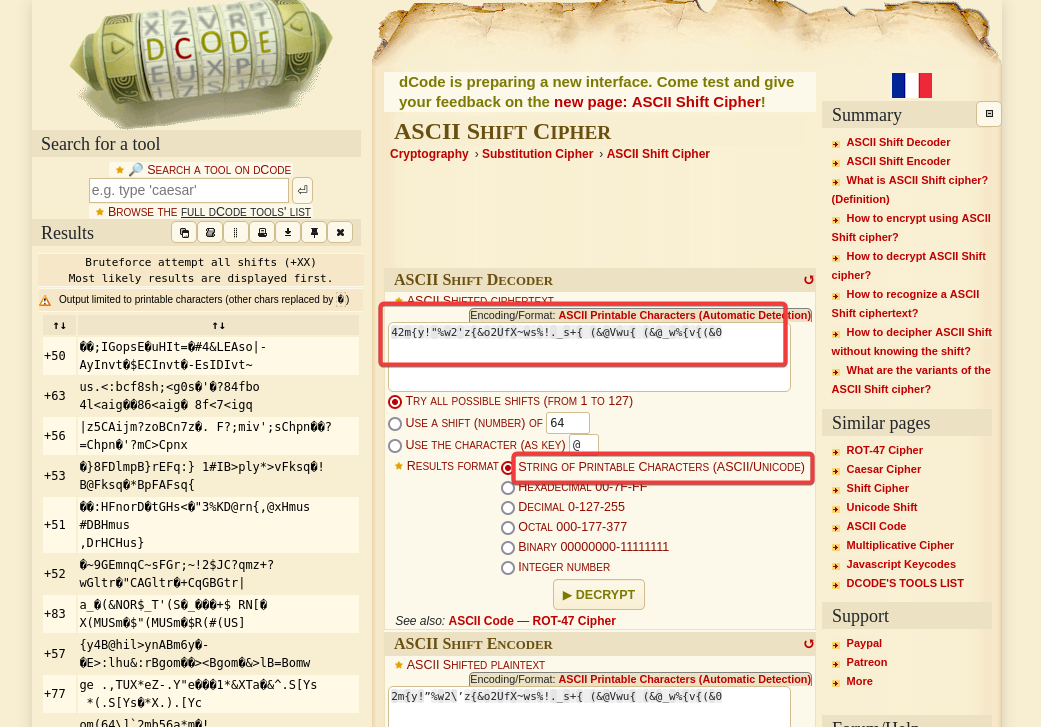Select 'Use a shift (number) of' radio
Screen dimensions: 1041x727
point(395,424)
